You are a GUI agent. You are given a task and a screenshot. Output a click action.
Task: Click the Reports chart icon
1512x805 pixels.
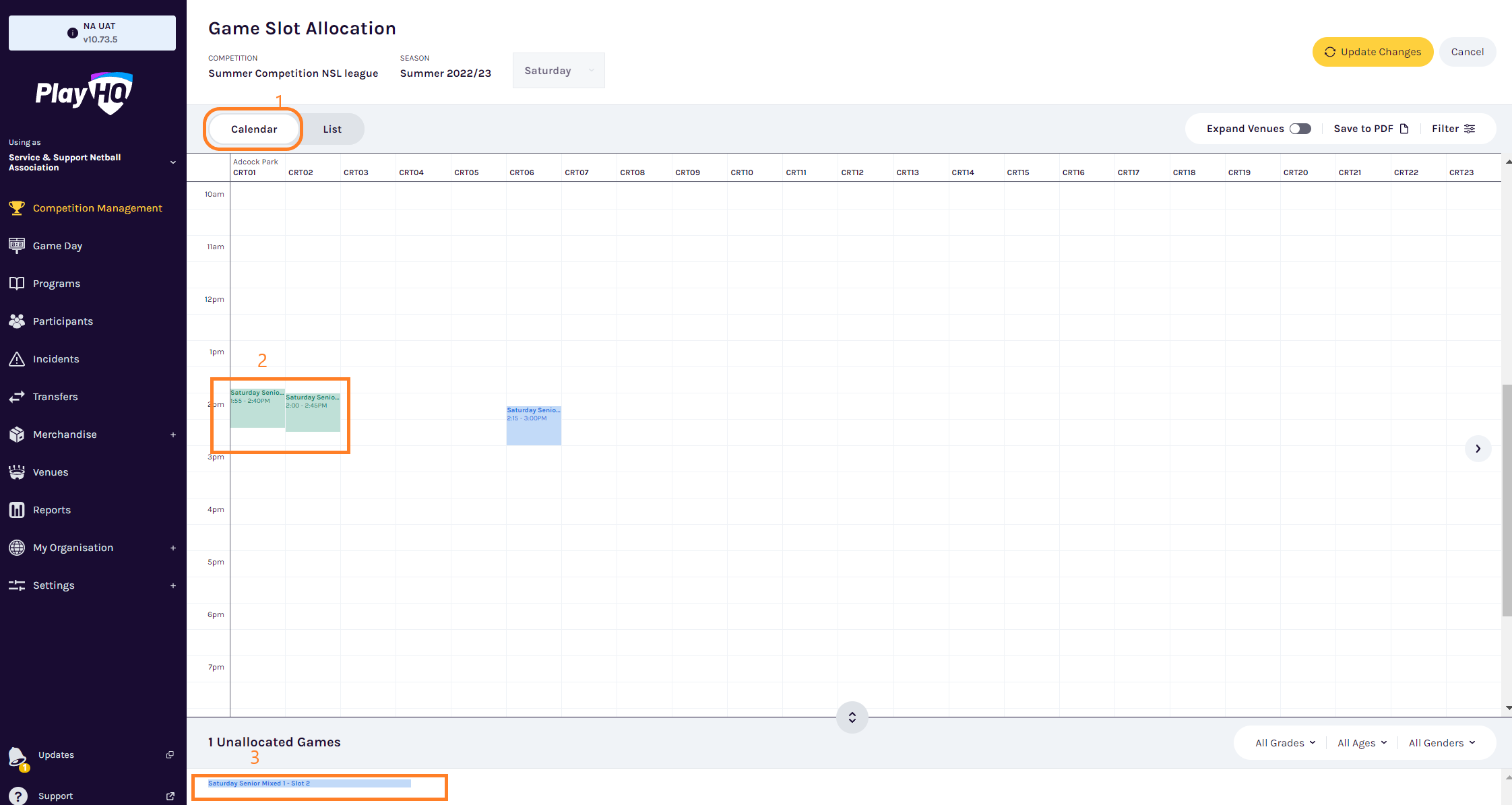pos(17,510)
